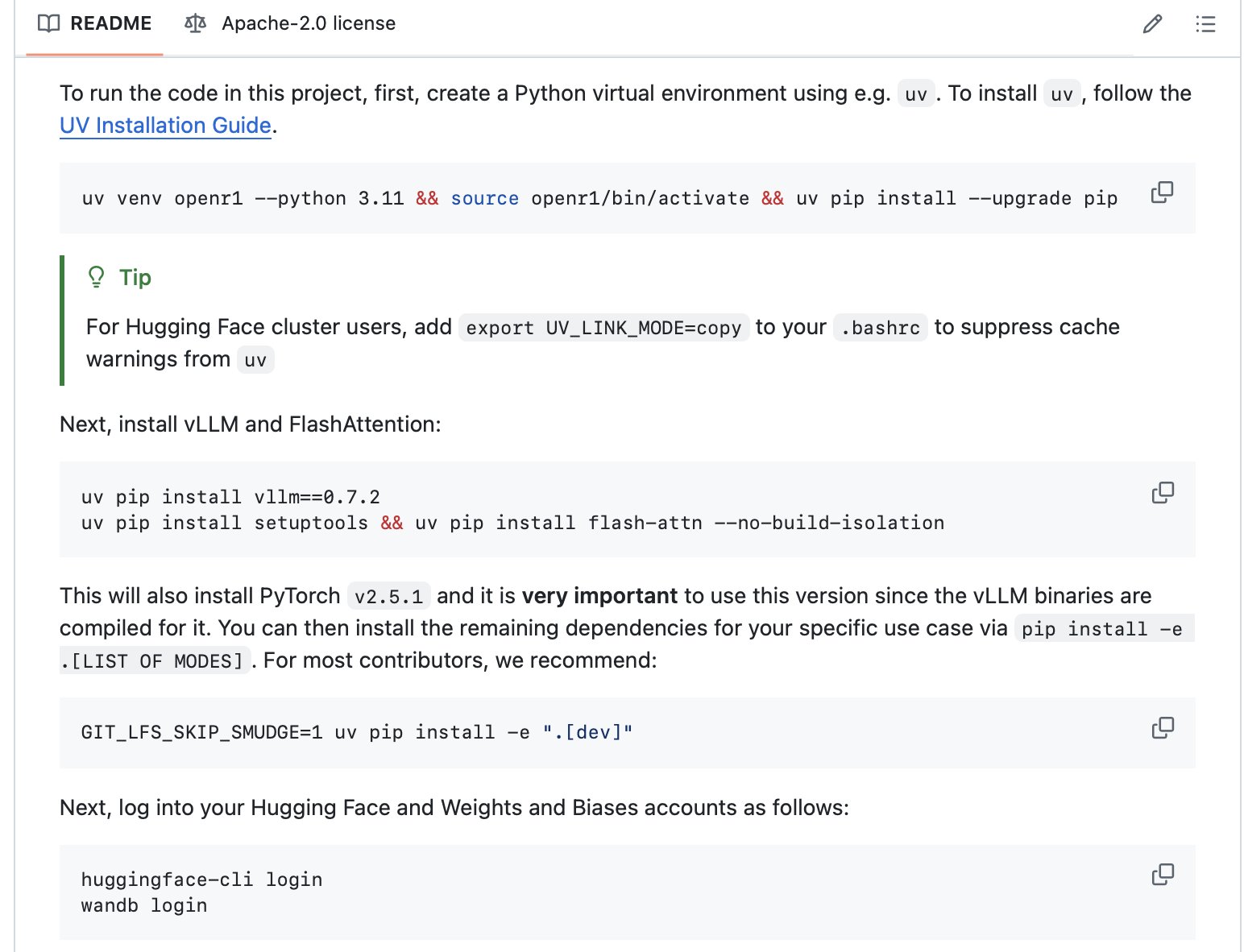The height and width of the screenshot is (952, 1244).
Task: Click the license scale icon
Action: [x=195, y=23]
